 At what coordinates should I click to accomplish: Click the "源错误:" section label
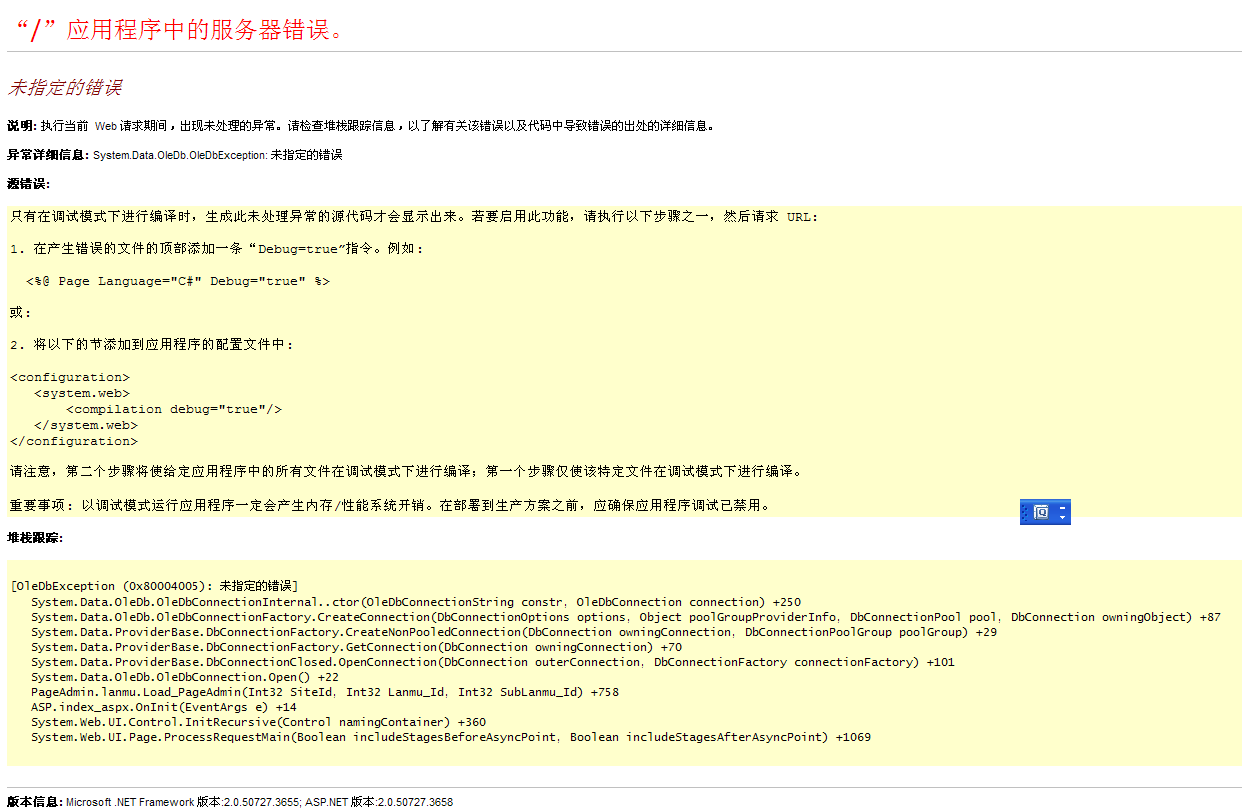[28, 184]
